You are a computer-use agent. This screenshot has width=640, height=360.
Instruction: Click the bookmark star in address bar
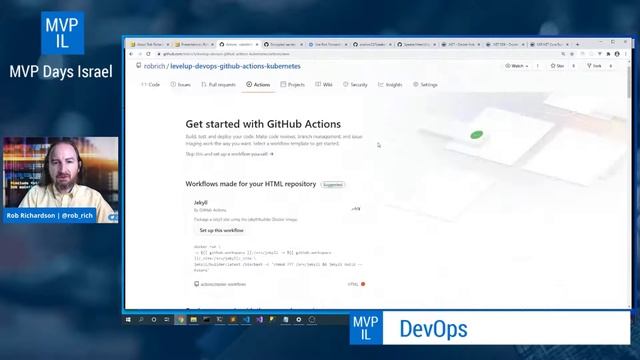click(572, 54)
